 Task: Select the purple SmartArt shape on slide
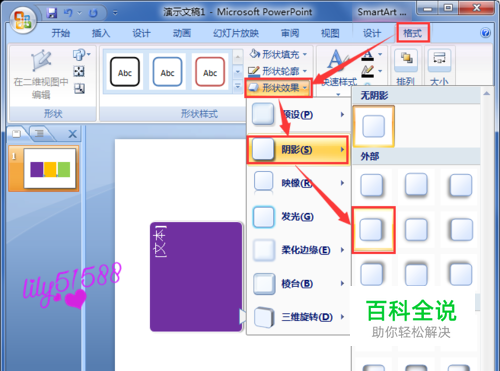[x=196, y=277]
